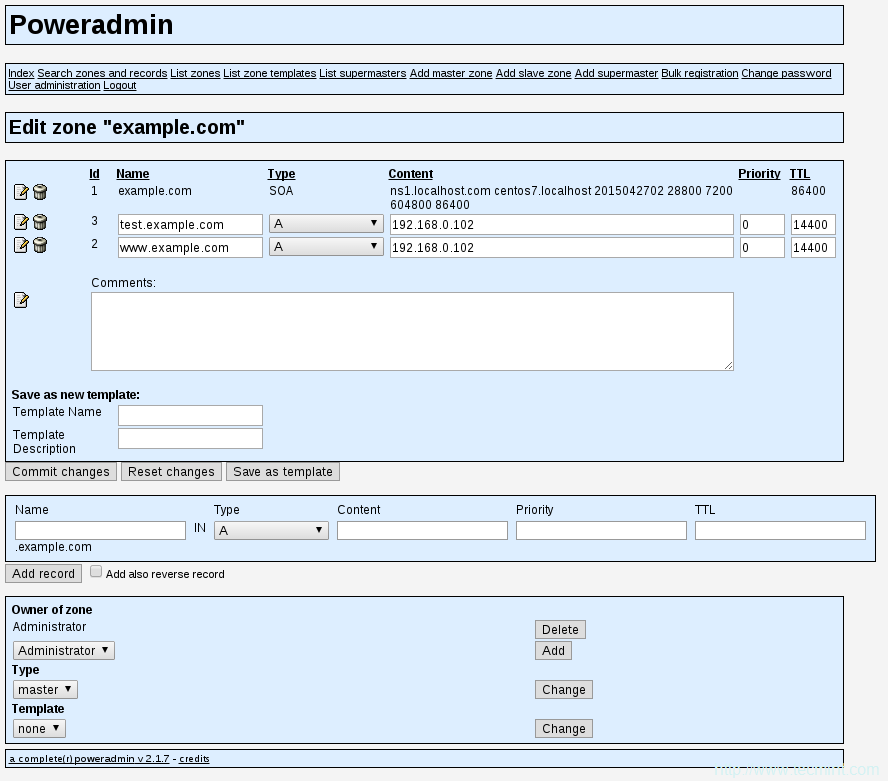
Task: Edit the test.example.com record
Action: pyautogui.click(x=22, y=222)
